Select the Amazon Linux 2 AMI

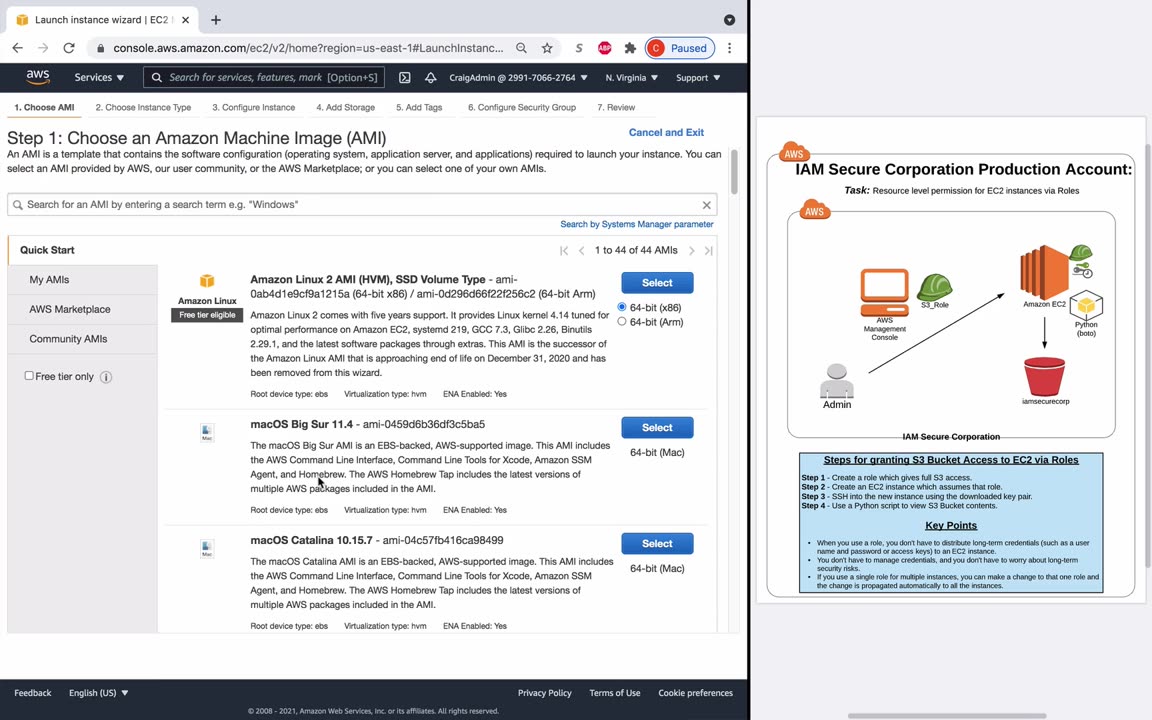[657, 283]
